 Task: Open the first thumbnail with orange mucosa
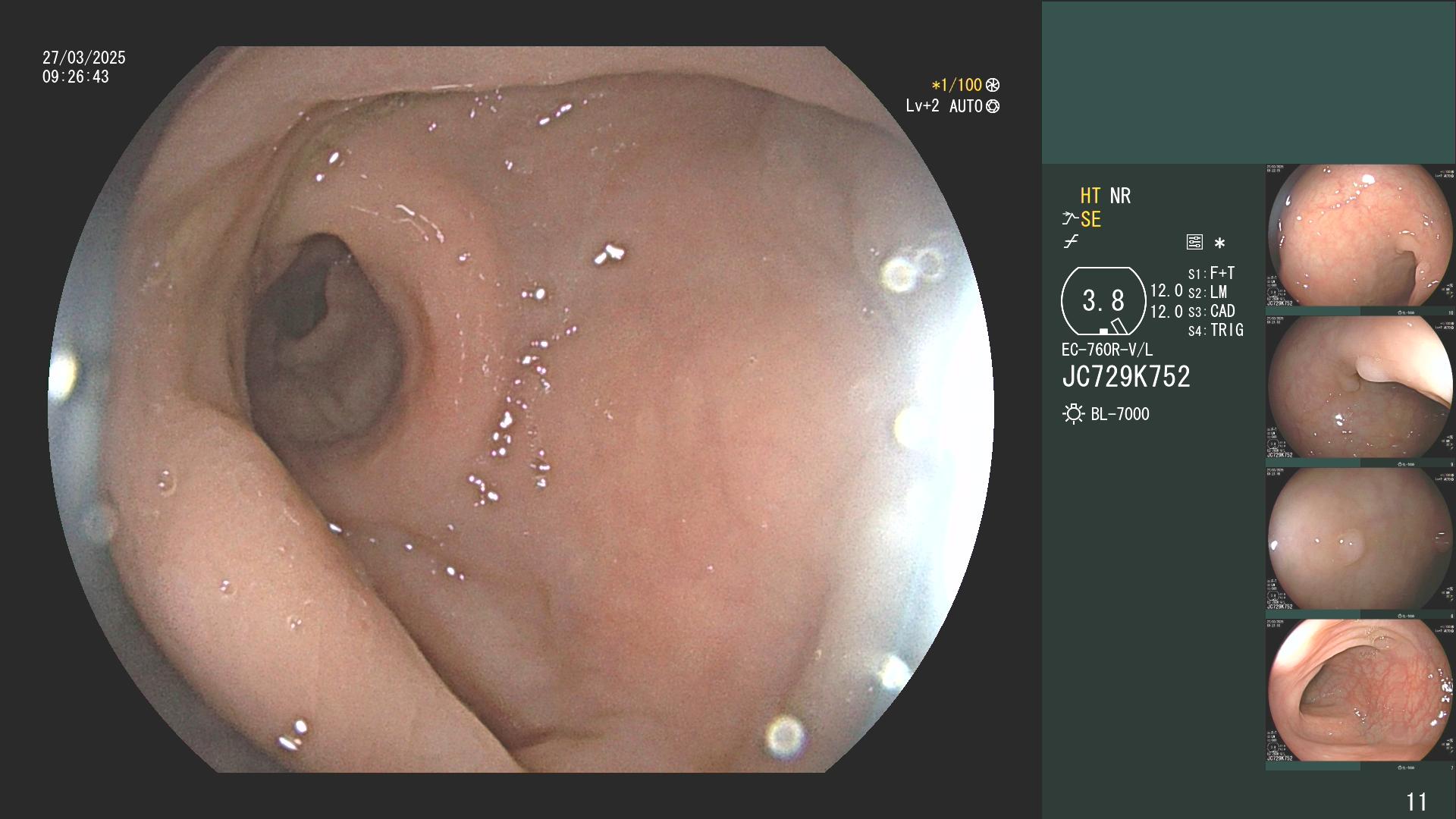click(x=1360, y=236)
